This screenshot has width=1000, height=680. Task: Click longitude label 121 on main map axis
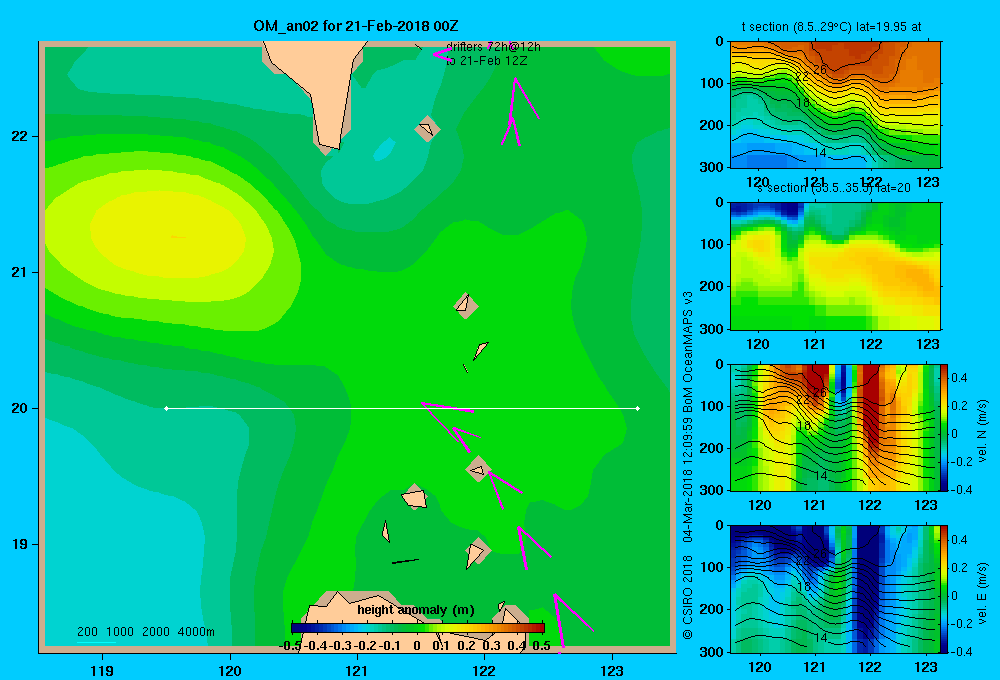[x=357, y=670]
